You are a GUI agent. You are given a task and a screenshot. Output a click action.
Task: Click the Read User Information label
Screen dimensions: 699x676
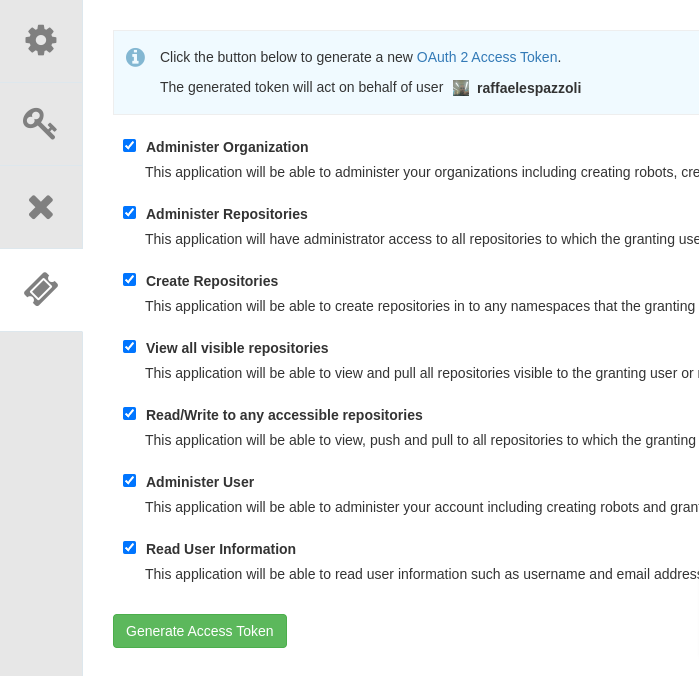point(221,549)
